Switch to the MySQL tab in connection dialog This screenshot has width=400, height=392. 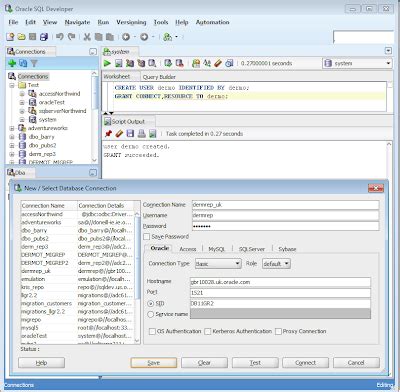(x=217, y=249)
